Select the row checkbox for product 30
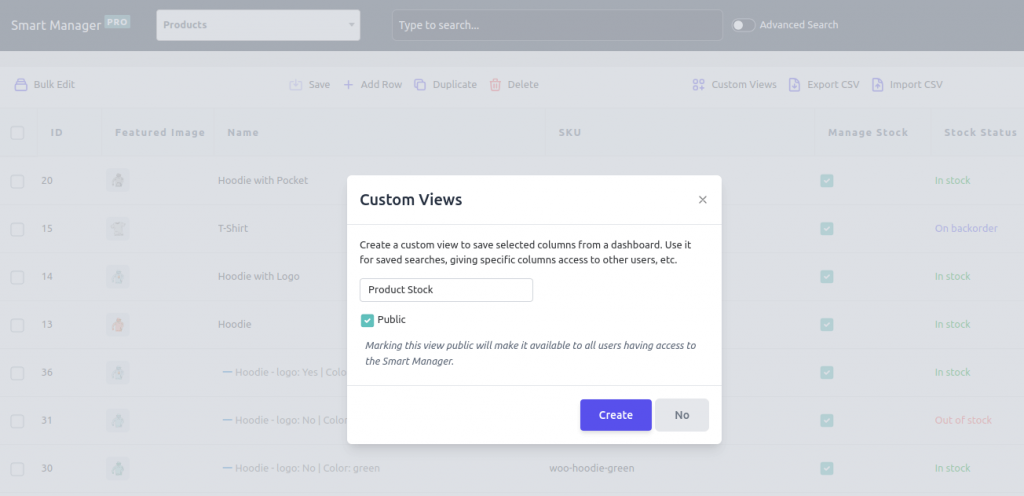This screenshot has width=1024, height=496. (18, 469)
